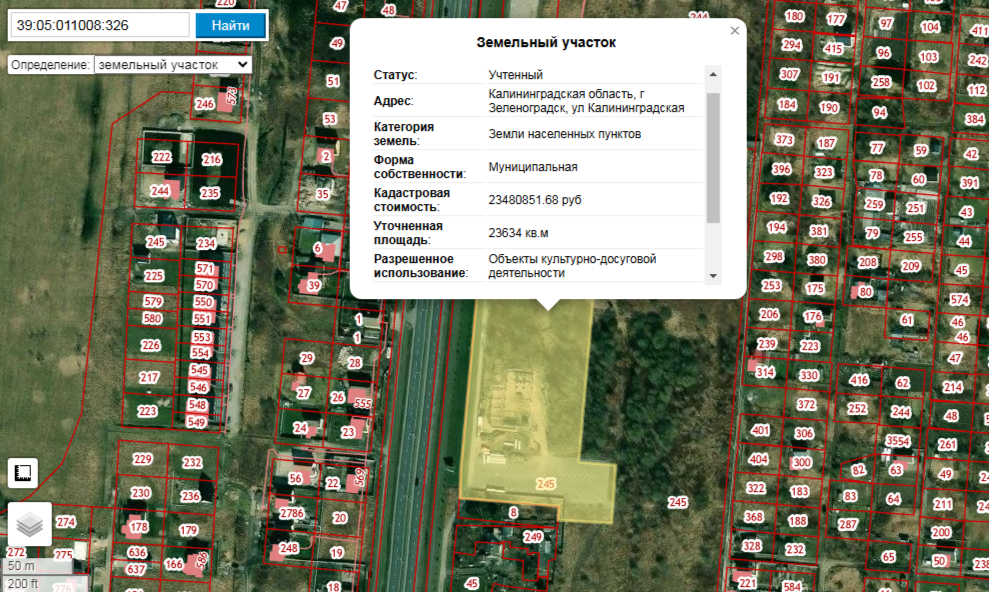Click parcel 372 on the map
Viewport: 989px width, 592px height.
click(806, 404)
